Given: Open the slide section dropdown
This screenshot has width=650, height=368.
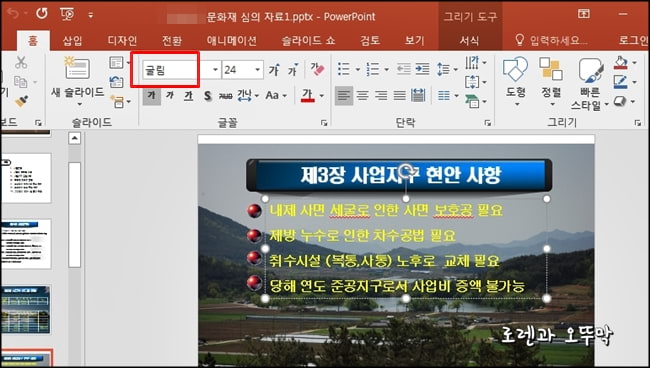Looking at the screenshot, I should pyautogui.click(x=120, y=101).
